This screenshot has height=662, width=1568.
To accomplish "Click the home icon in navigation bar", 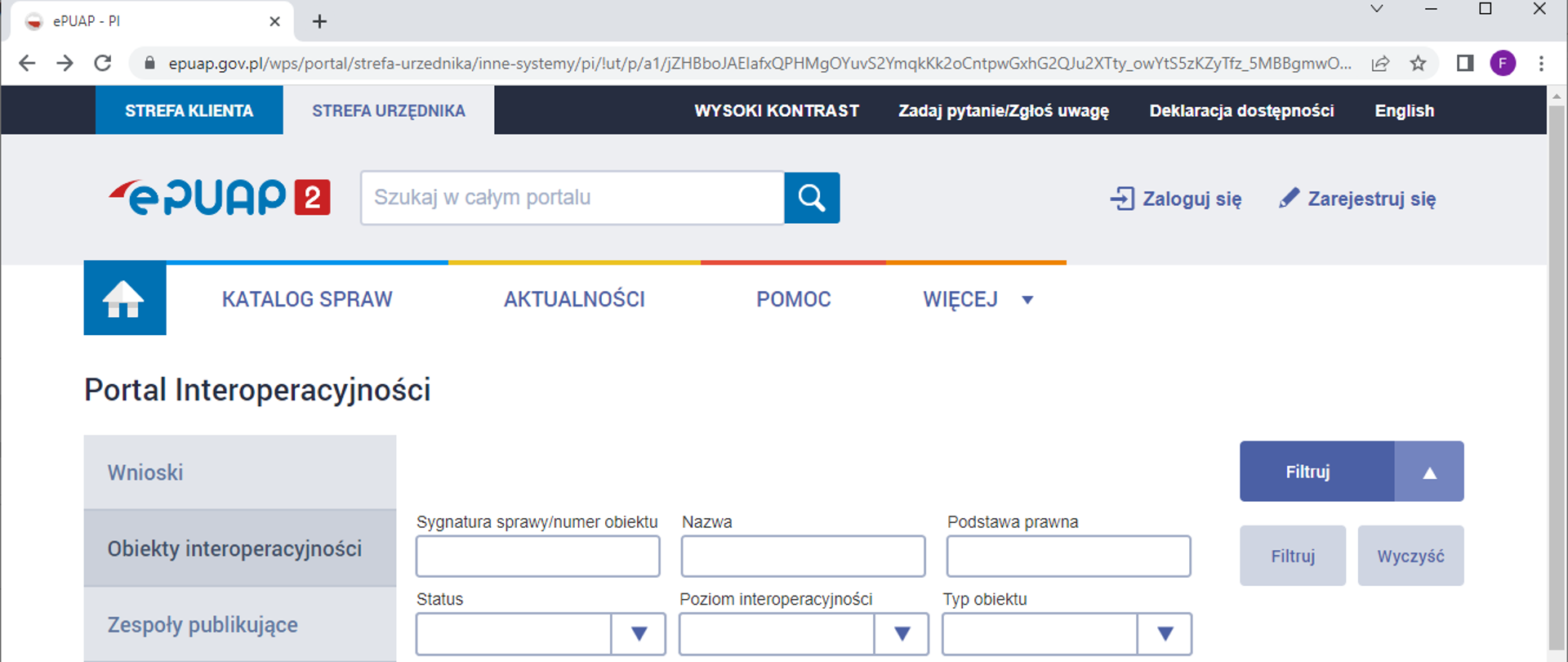I will pos(124,298).
